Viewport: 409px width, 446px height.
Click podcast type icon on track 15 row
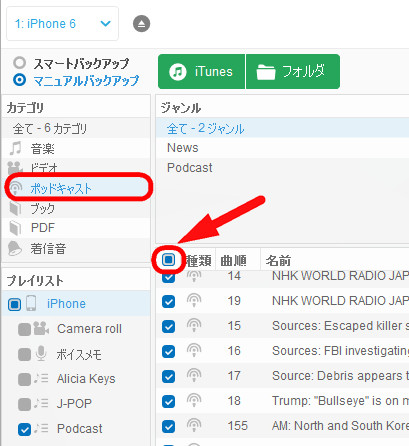point(194,326)
